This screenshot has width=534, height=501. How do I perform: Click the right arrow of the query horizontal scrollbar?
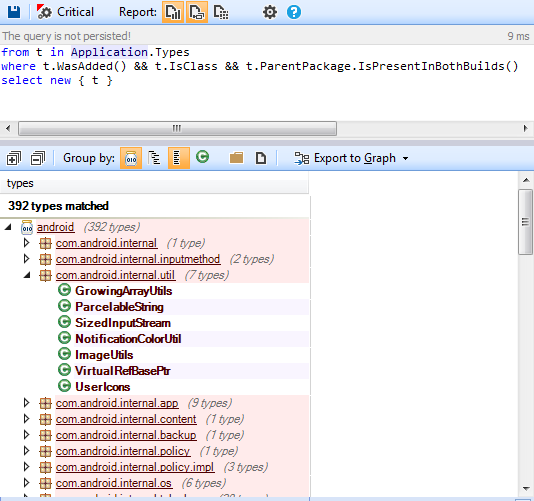point(525,128)
